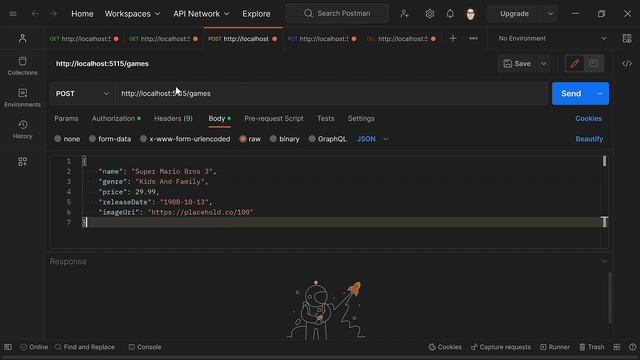Open Environments in the sidebar
The image size is (640, 360).
tap(22, 98)
